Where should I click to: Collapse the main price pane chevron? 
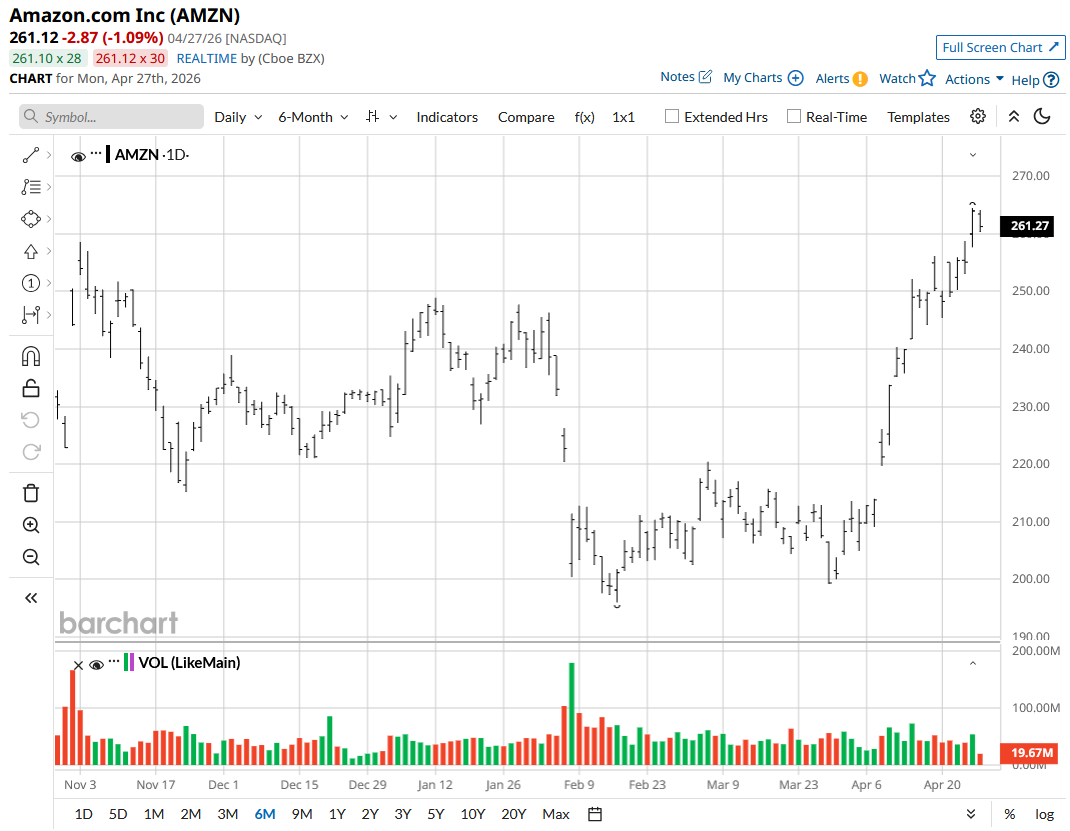pyautogui.click(x=973, y=155)
